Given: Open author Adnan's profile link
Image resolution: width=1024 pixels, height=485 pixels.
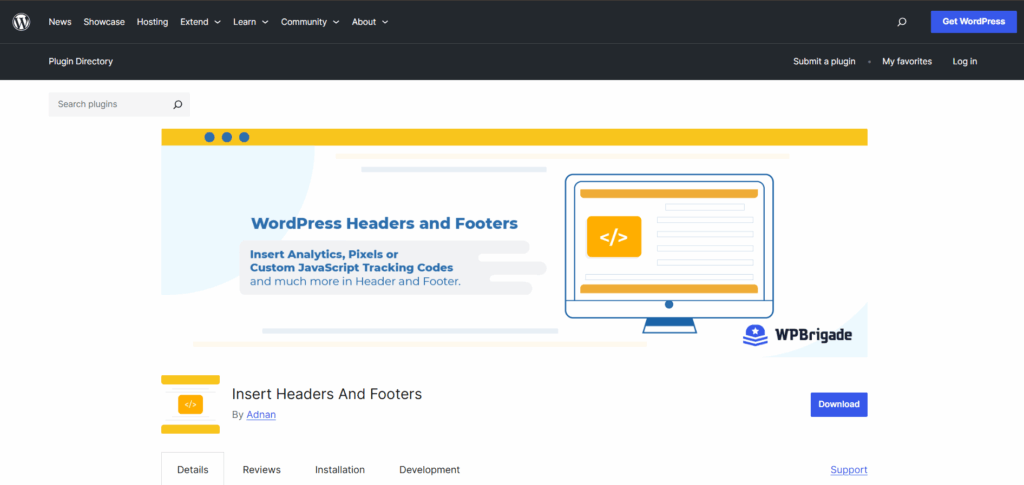Looking at the screenshot, I should point(261,415).
